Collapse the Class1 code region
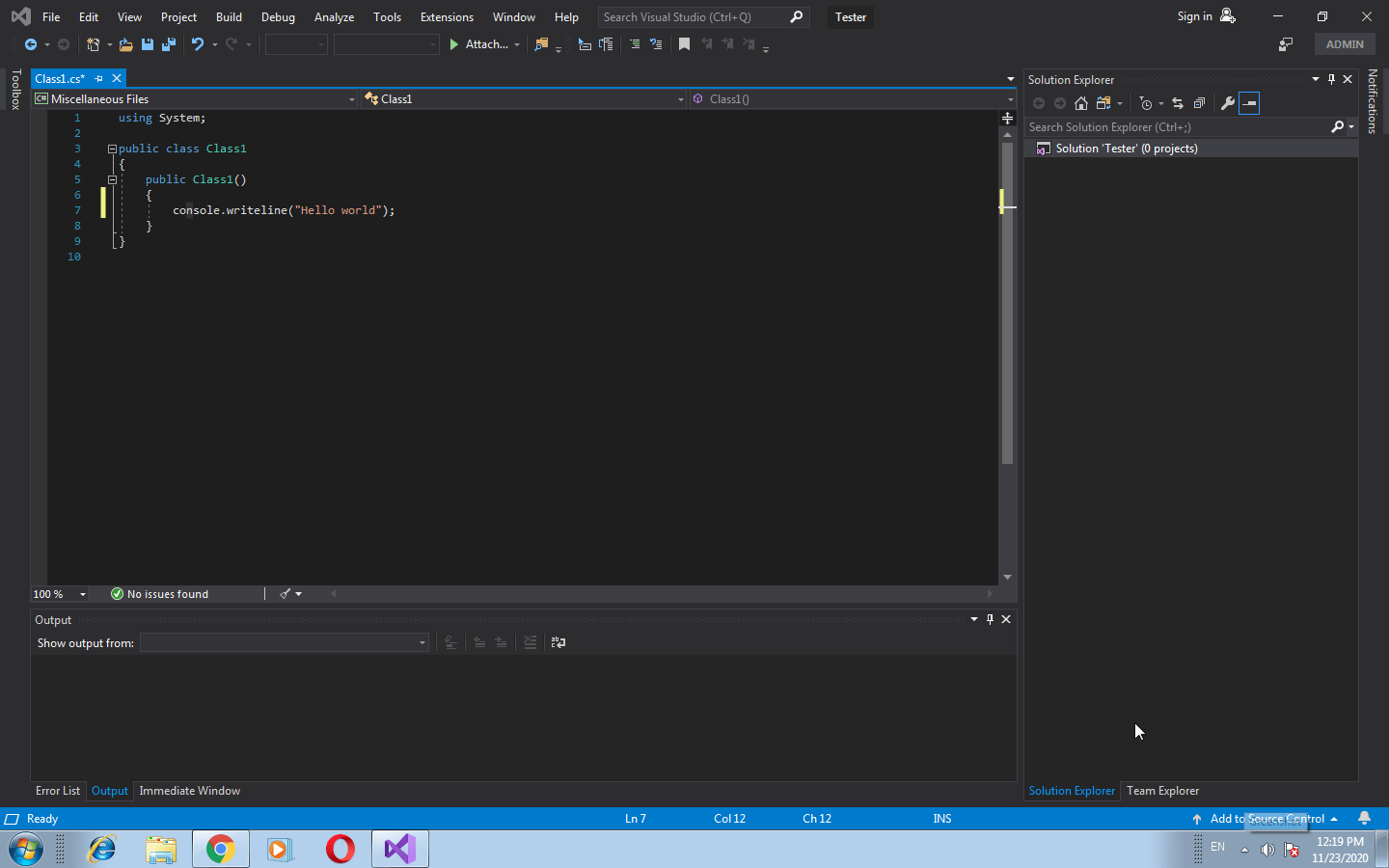Screen dimensions: 1389x868 pyautogui.click(x=112, y=148)
